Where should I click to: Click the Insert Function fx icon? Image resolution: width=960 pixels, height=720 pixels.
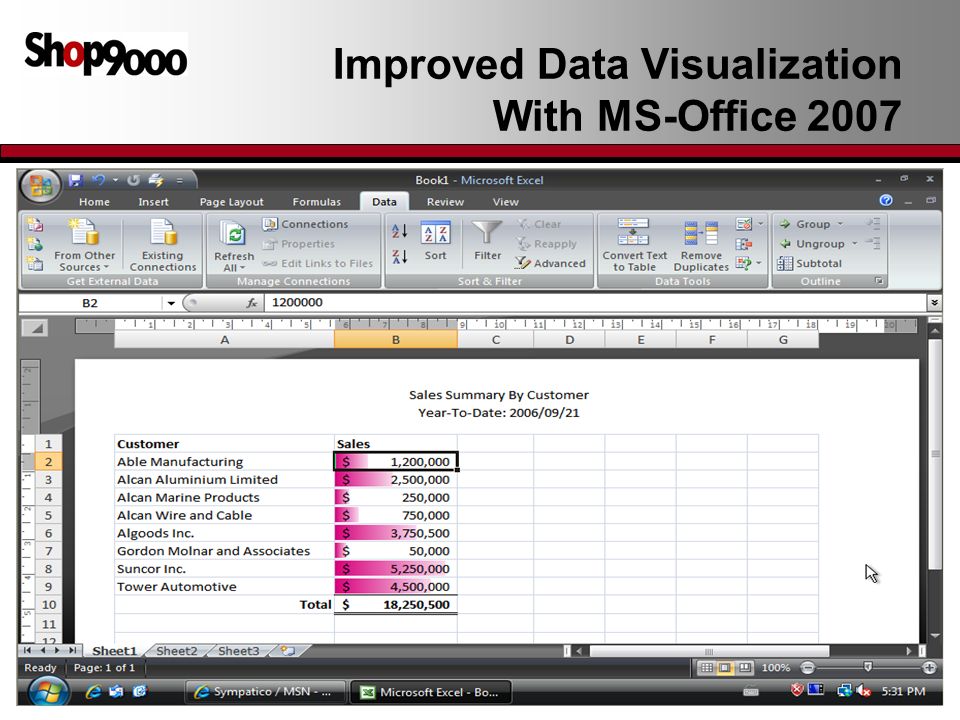pyautogui.click(x=252, y=303)
